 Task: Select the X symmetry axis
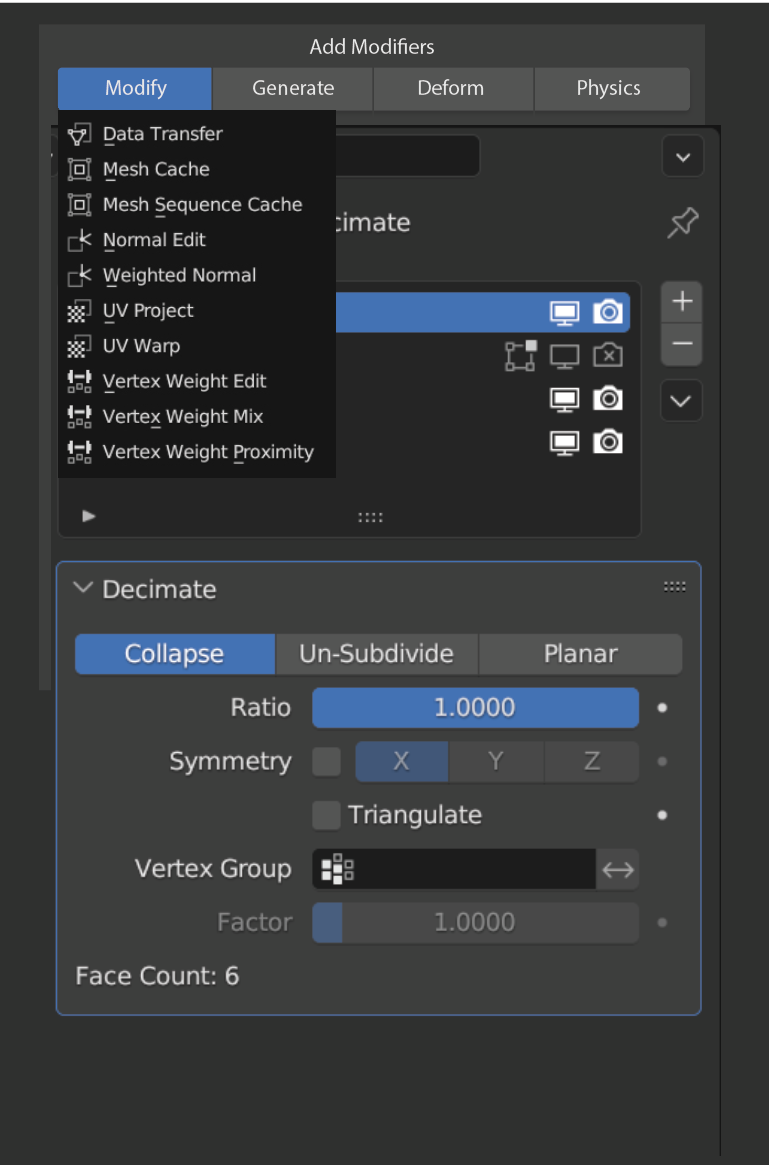tap(401, 762)
